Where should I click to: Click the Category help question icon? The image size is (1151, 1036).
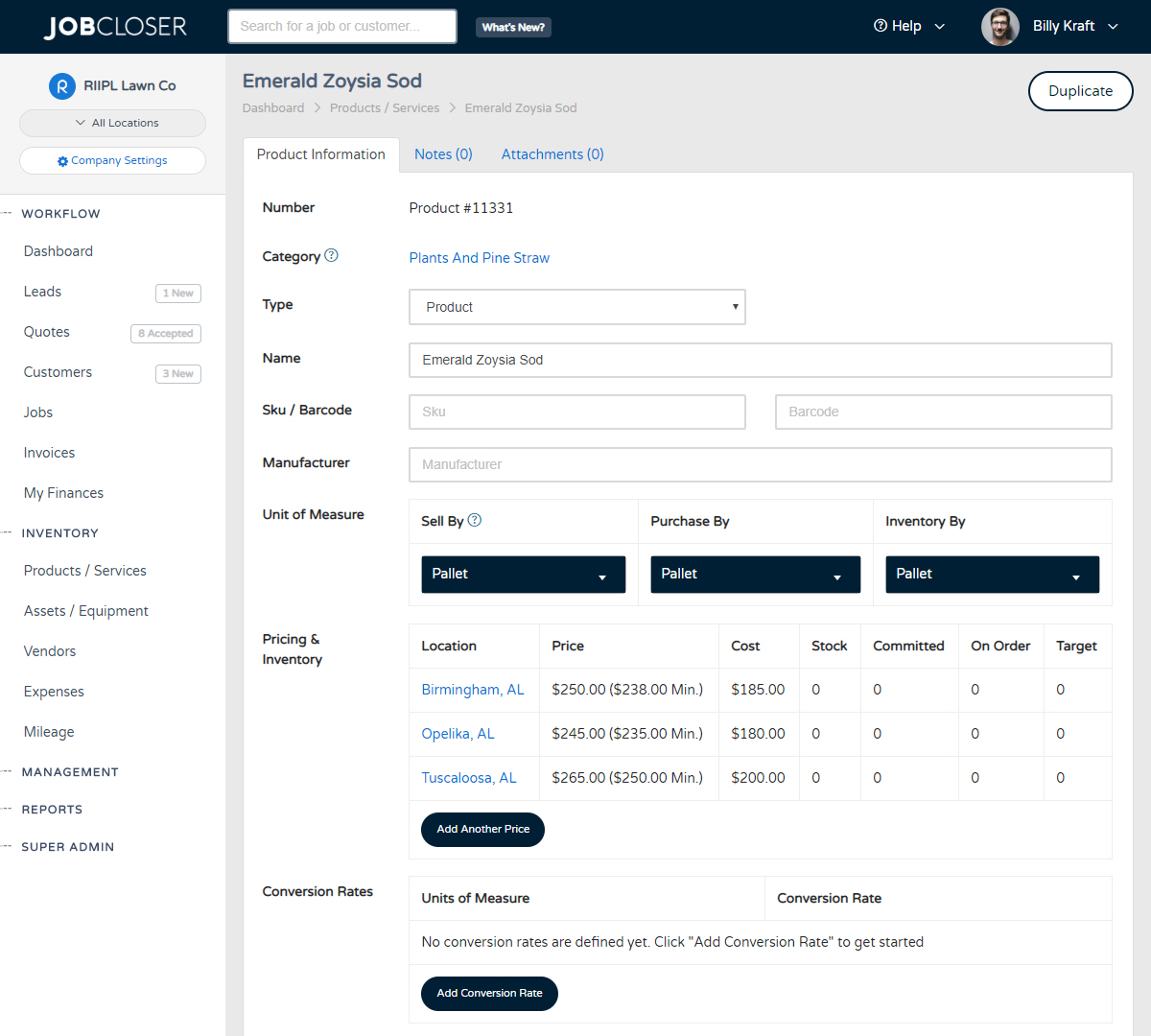click(331, 255)
